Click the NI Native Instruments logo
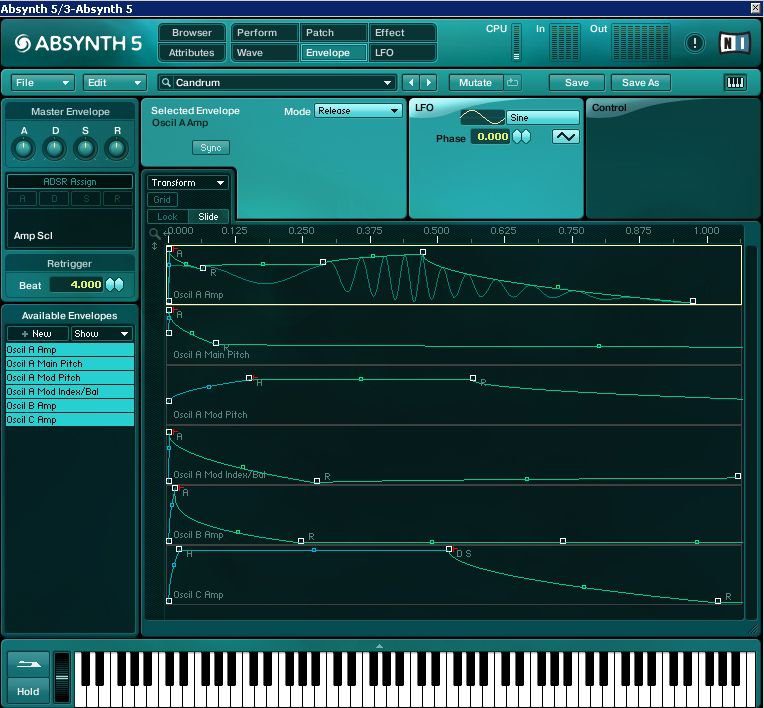 [x=735, y=43]
